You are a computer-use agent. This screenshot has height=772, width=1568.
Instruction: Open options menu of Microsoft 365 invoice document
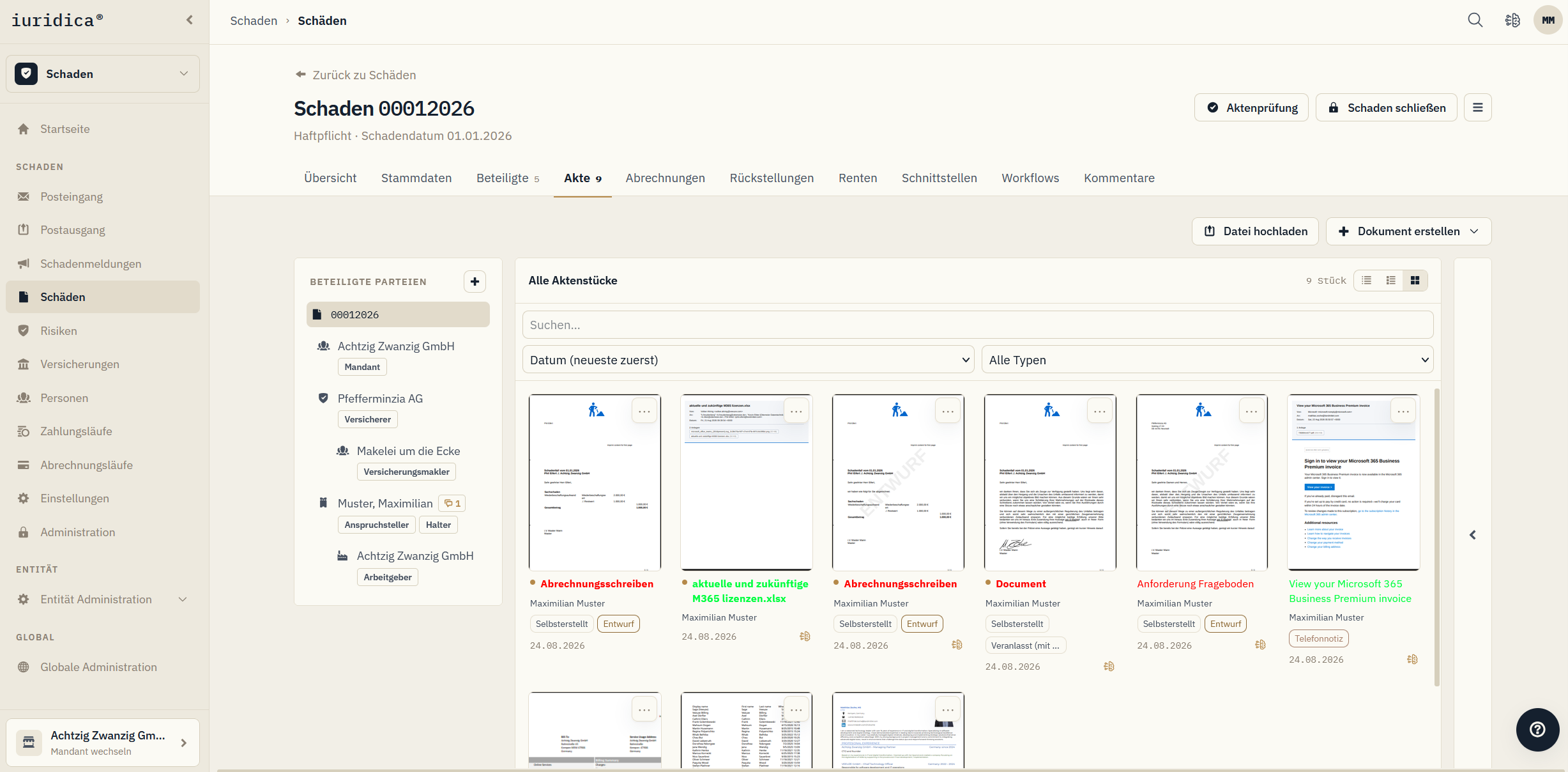1403,412
